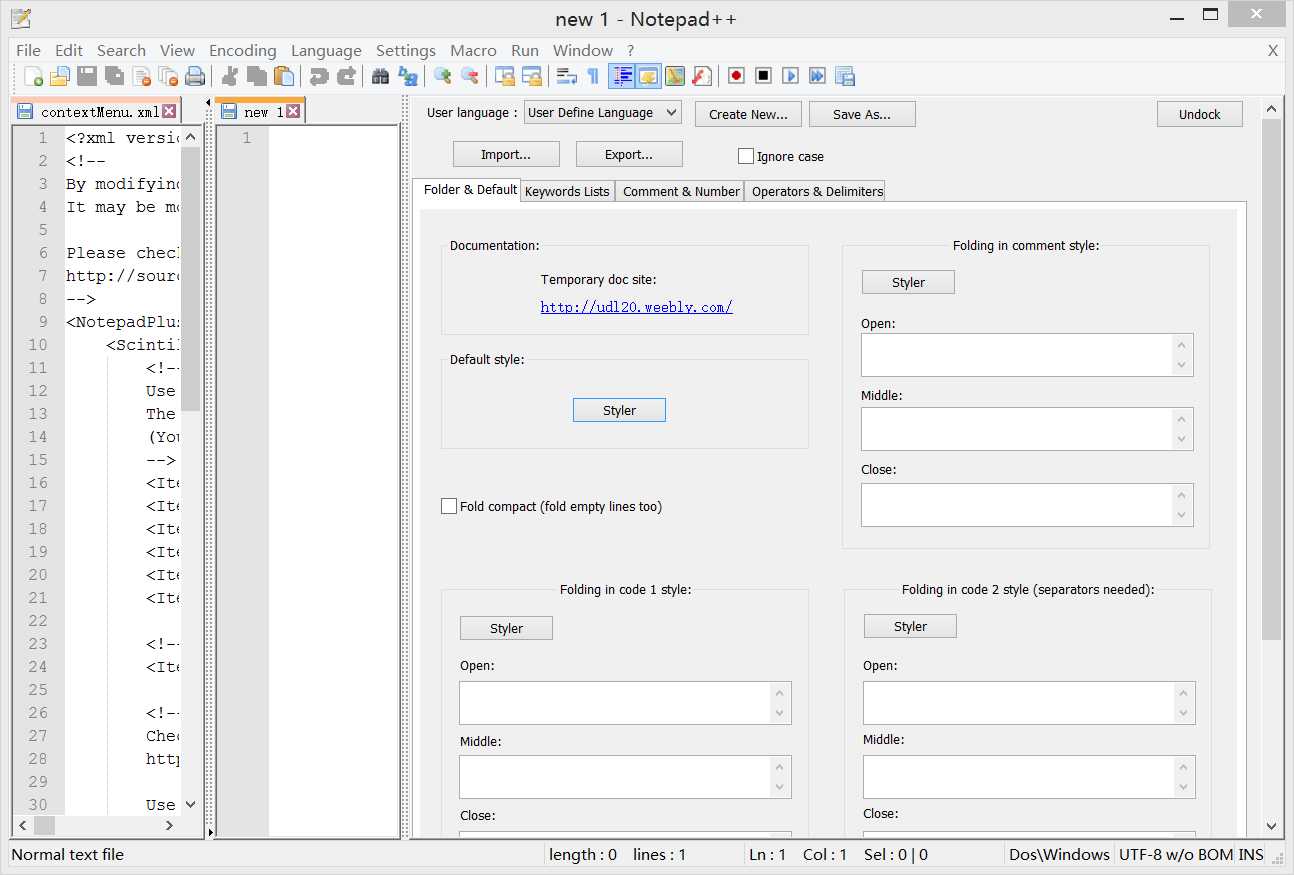Viewport: 1294px width, 875px height.
Task: Show all characters with pilcrow icon
Action: coord(593,76)
